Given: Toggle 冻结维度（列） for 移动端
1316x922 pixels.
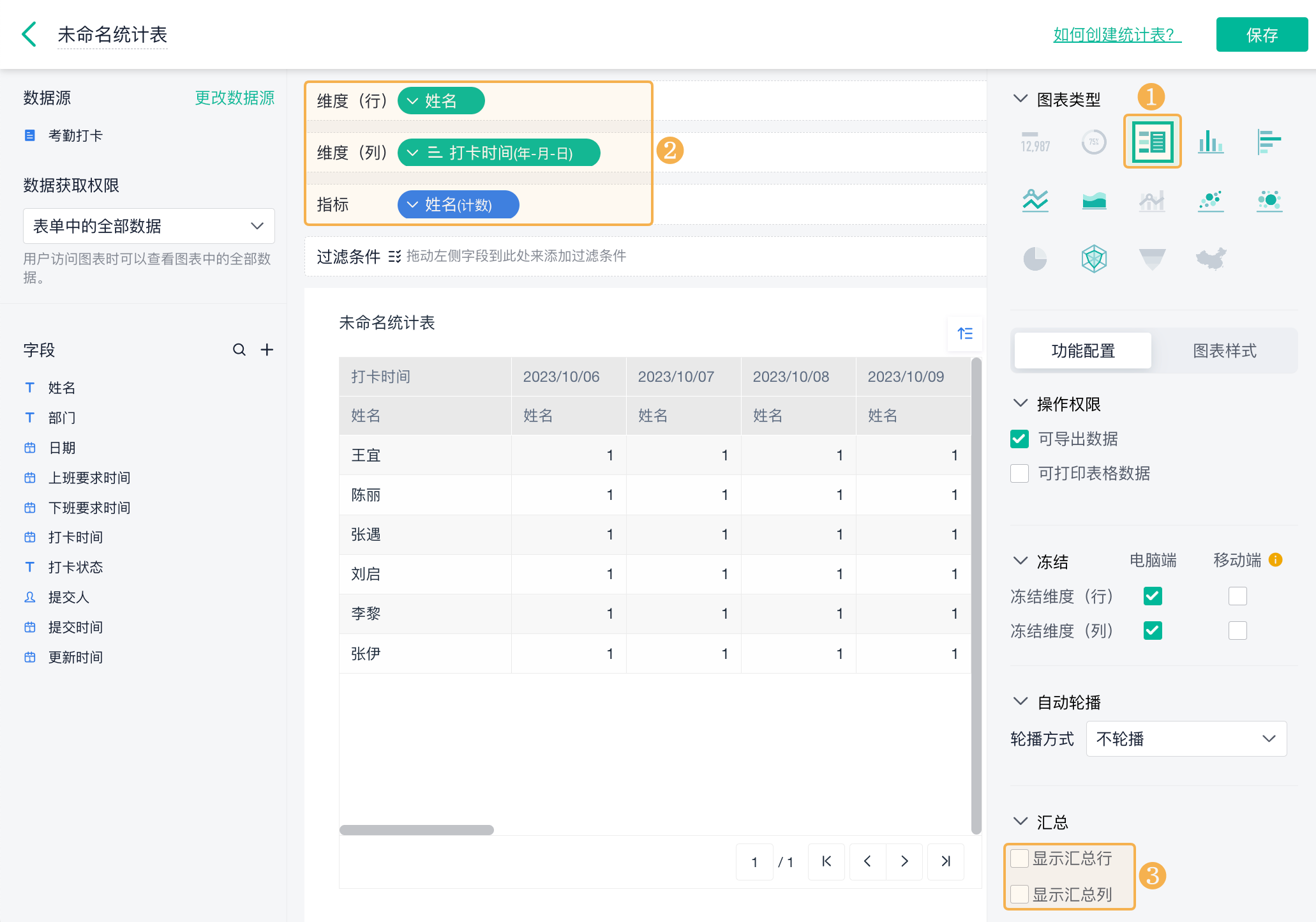Looking at the screenshot, I should click(x=1237, y=630).
